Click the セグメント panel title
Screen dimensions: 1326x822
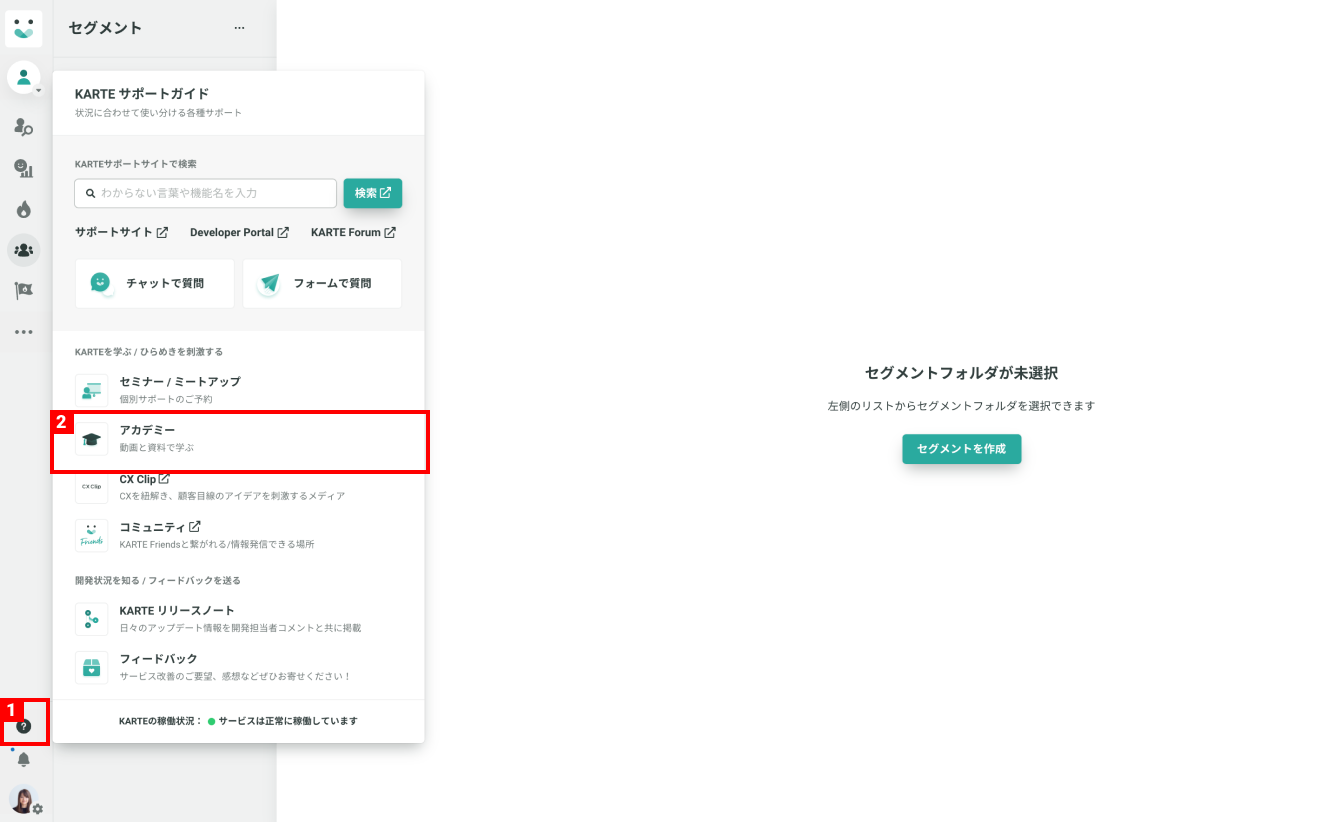click(x=105, y=28)
